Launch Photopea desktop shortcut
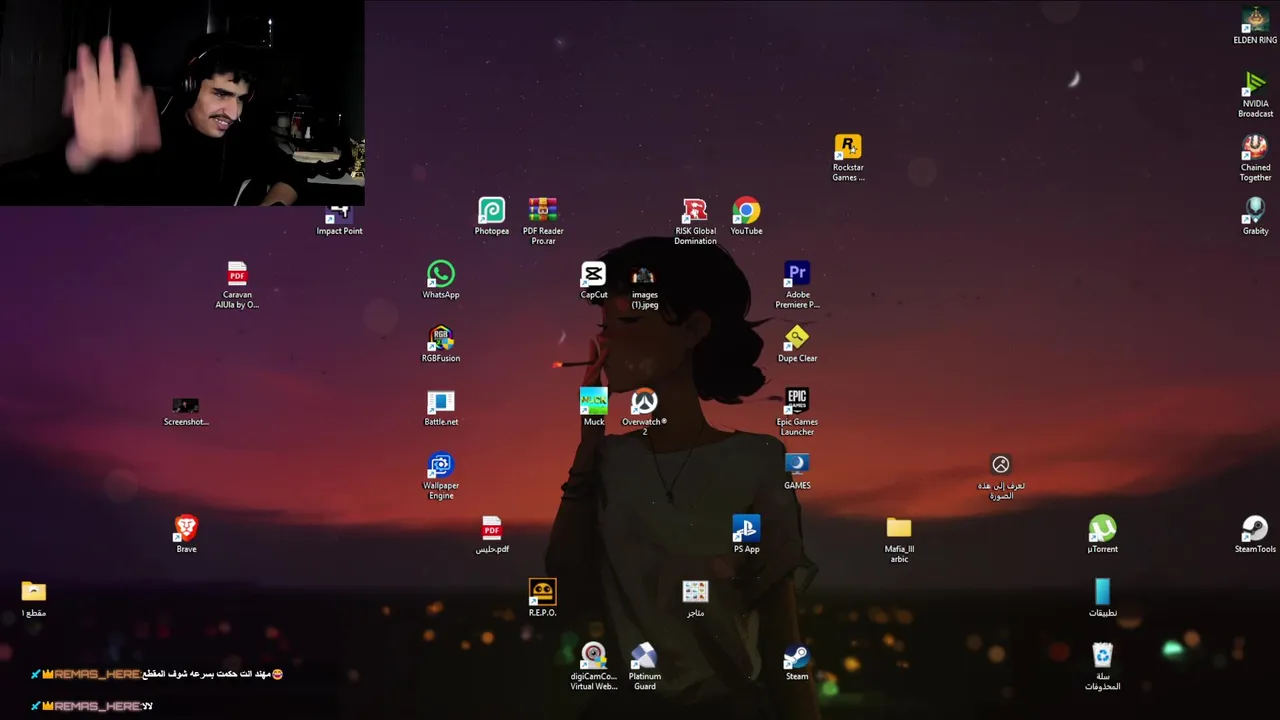Screen dimensions: 1280x720 pos(491,216)
